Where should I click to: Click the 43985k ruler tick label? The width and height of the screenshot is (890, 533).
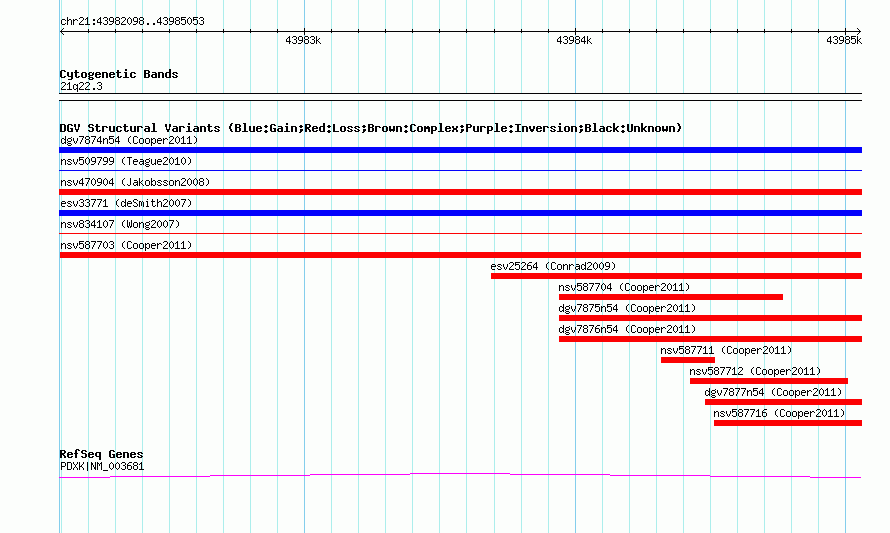[844, 40]
